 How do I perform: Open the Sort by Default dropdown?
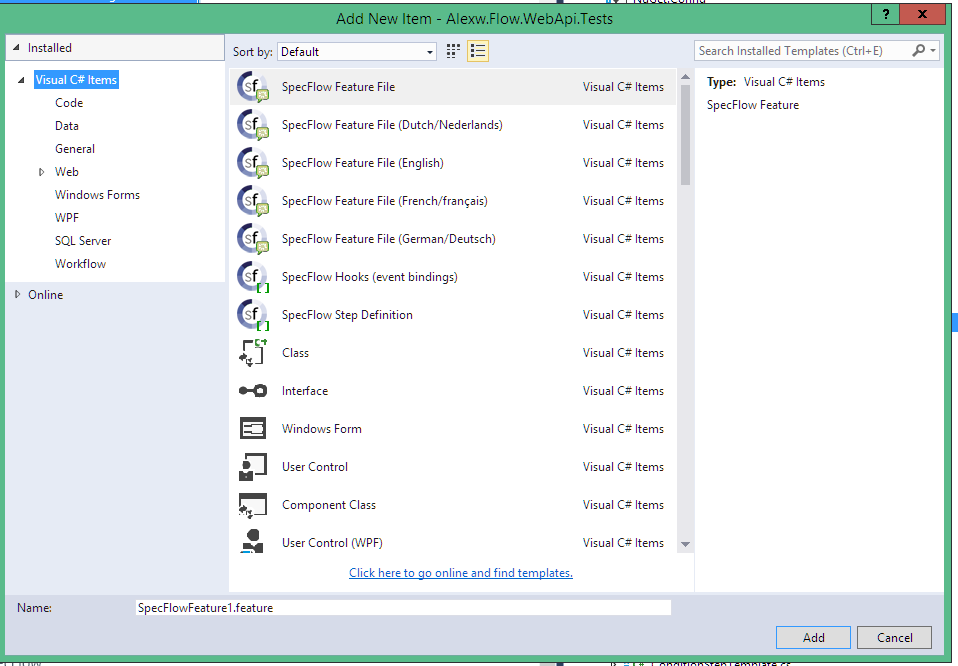tap(357, 52)
